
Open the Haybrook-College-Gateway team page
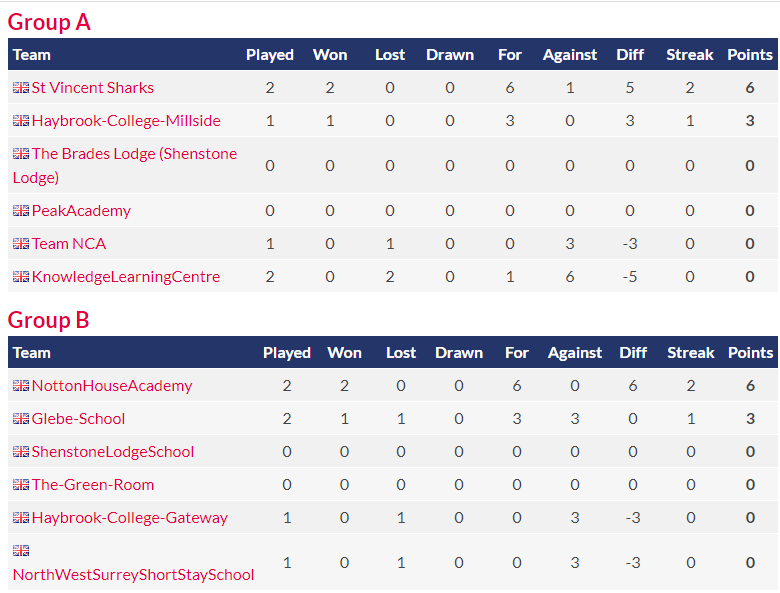pos(130,518)
